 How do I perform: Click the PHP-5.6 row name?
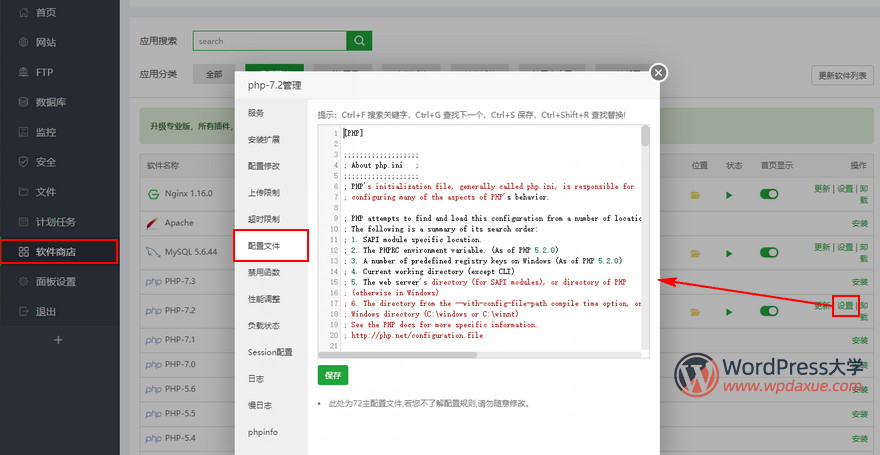[x=180, y=389]
